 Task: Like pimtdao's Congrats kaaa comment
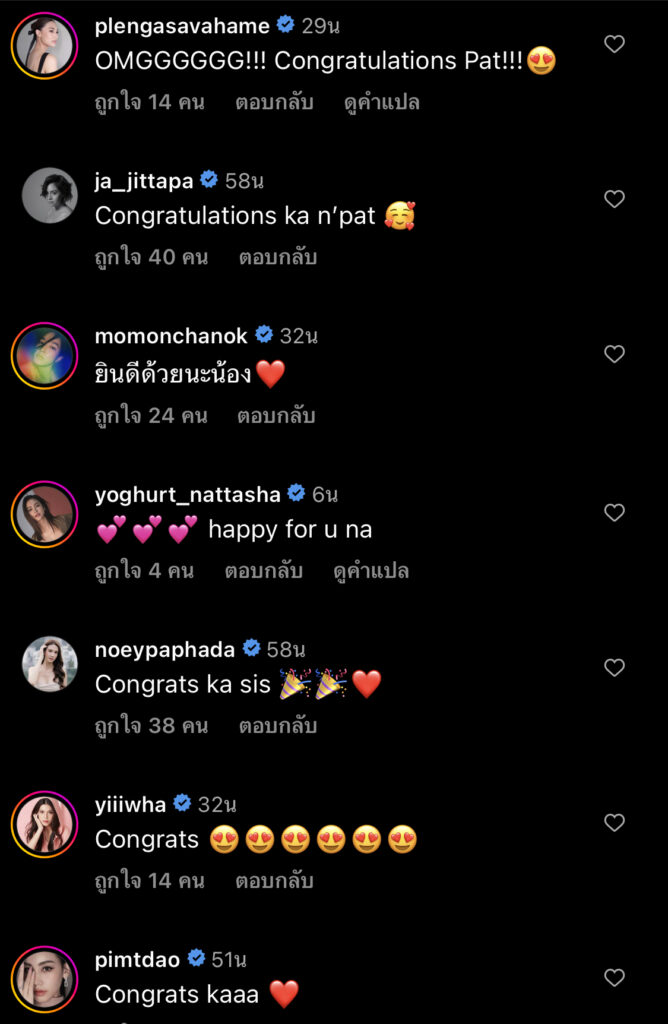tap(615, 977)
